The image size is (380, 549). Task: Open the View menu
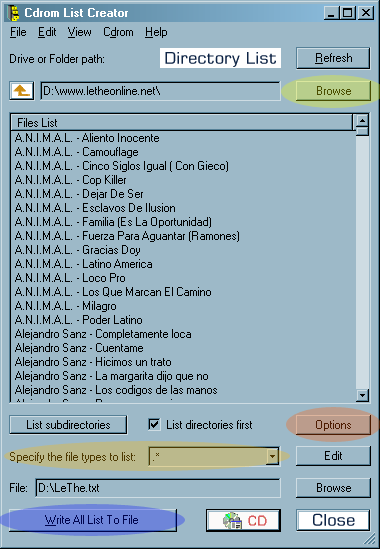pyautogui.click(x=80, y=32)
